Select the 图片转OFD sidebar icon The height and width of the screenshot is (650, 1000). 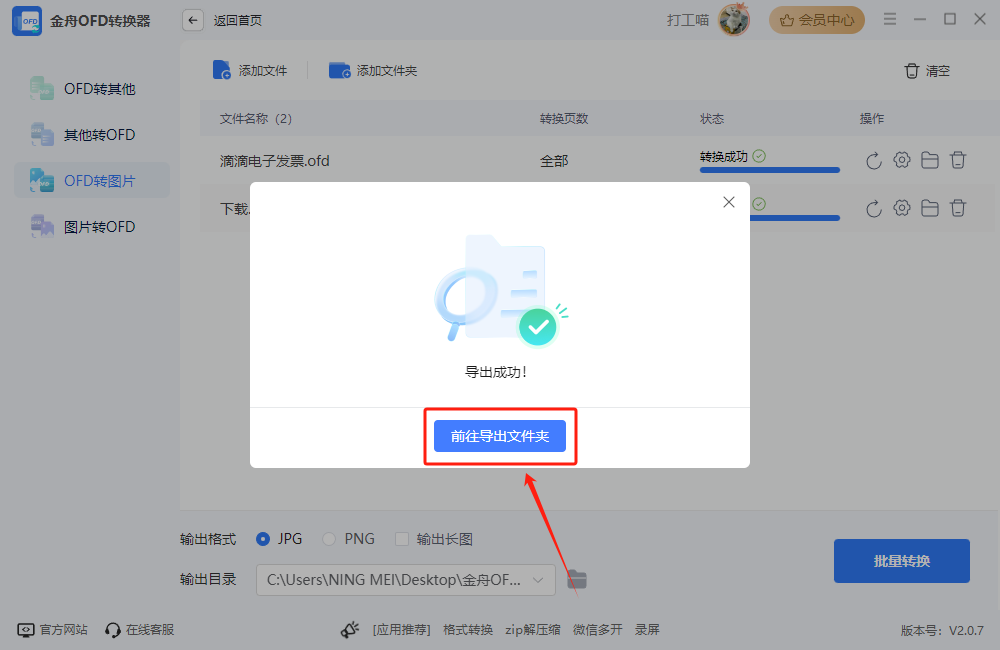coord(42,226)
